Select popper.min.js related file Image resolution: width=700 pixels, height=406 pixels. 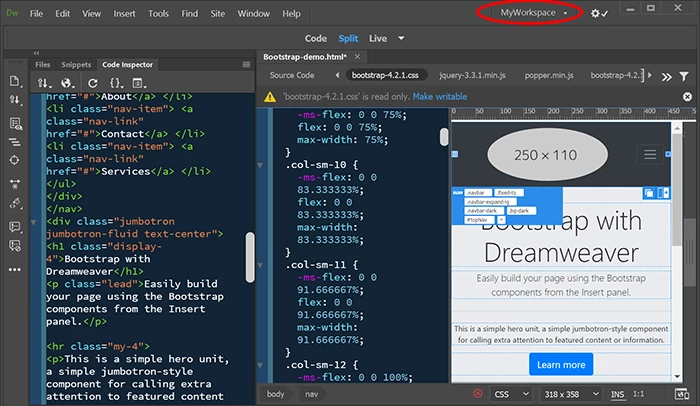[x=549, y=75]
